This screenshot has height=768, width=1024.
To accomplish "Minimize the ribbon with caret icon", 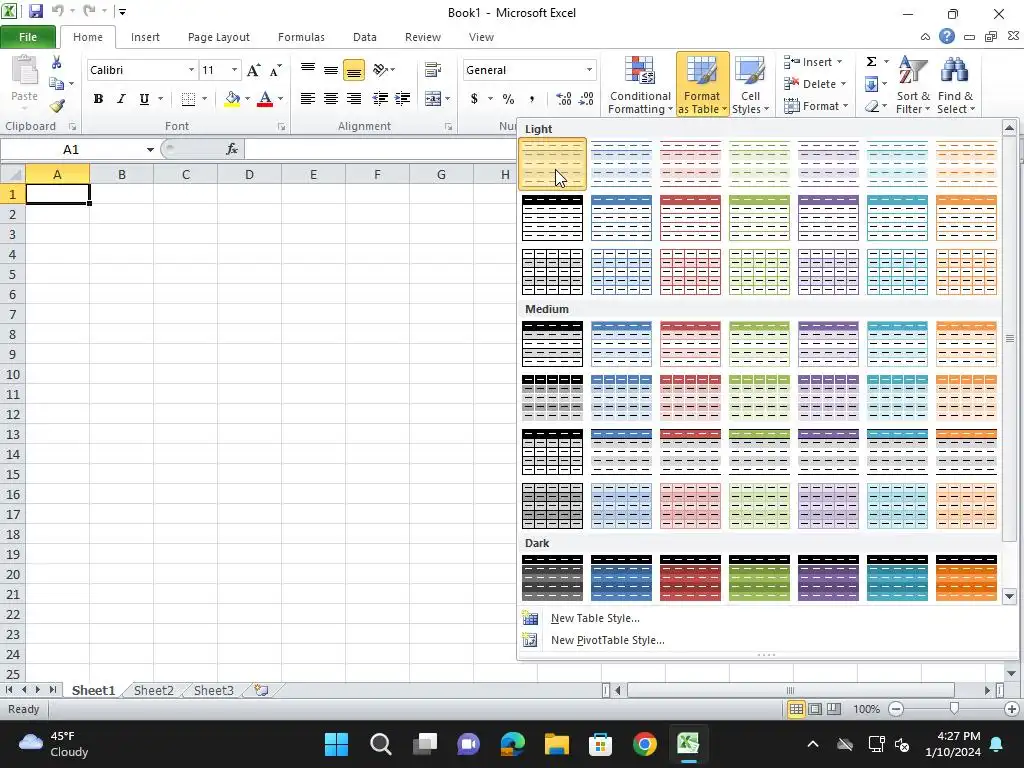I will (x=925, y=37).
